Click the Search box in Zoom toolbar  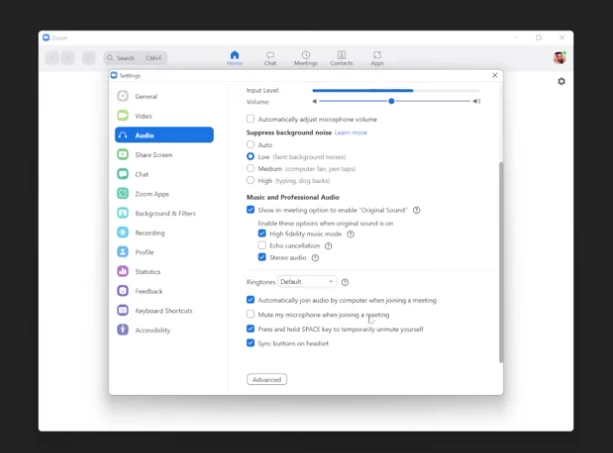(135, 58)
